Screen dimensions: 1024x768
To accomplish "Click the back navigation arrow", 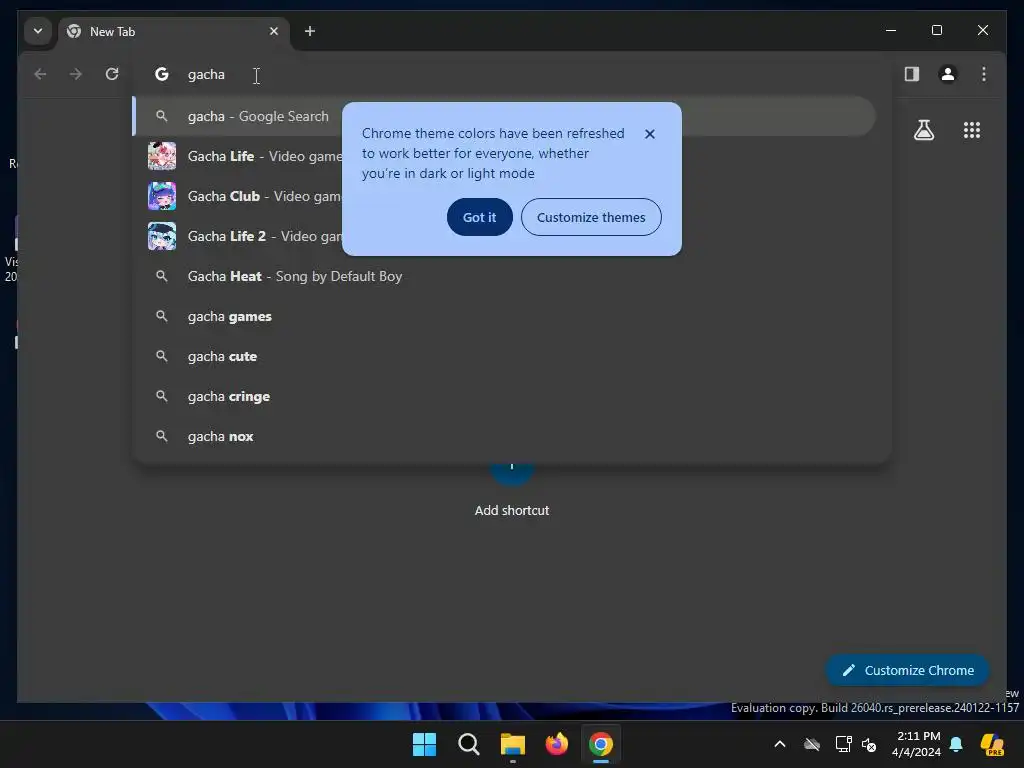I will click(x=40, y=74).
